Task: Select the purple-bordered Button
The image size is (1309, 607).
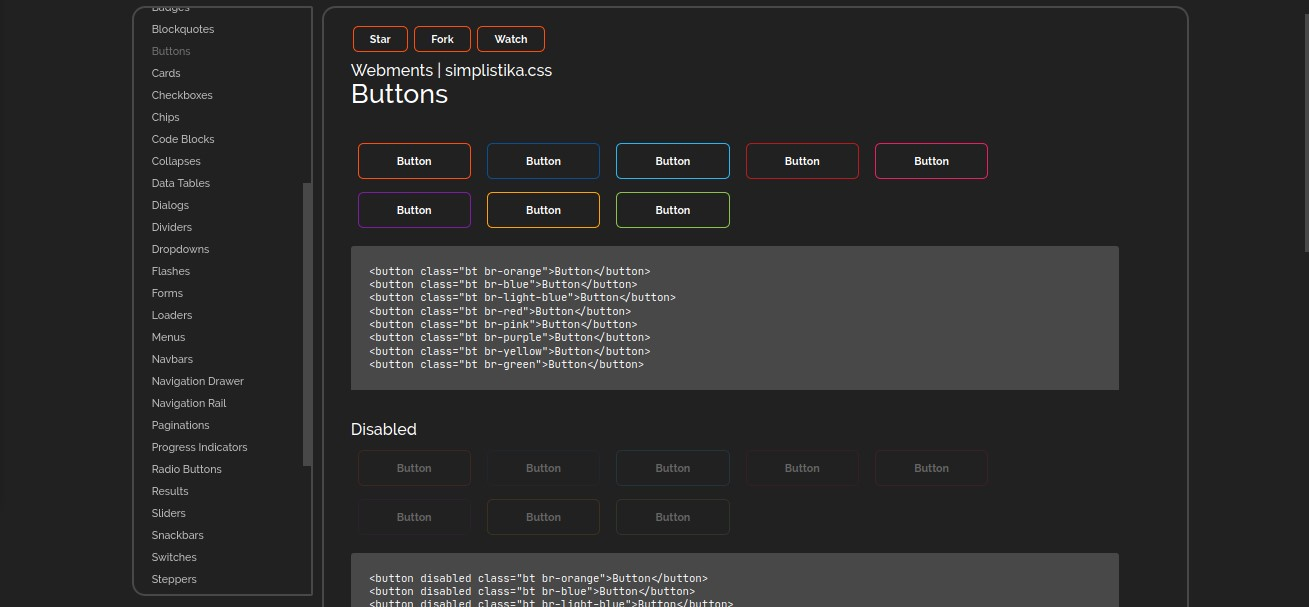Action: [x=414, y=210]
